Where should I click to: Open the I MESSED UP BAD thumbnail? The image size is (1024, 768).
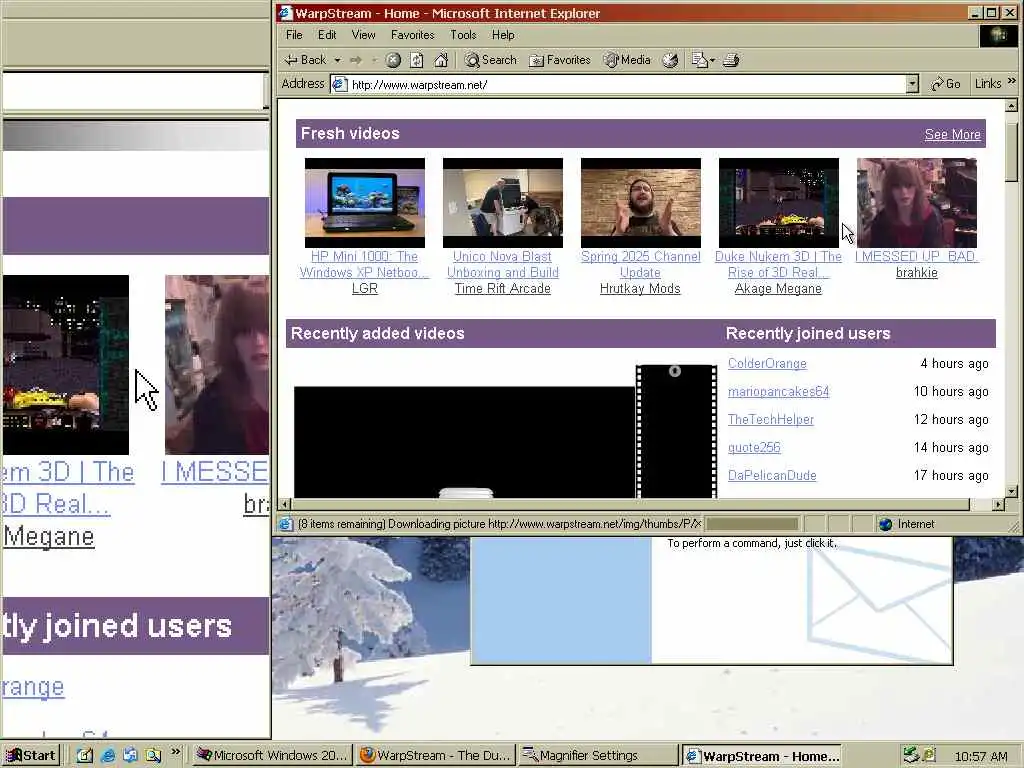(917, 202)
